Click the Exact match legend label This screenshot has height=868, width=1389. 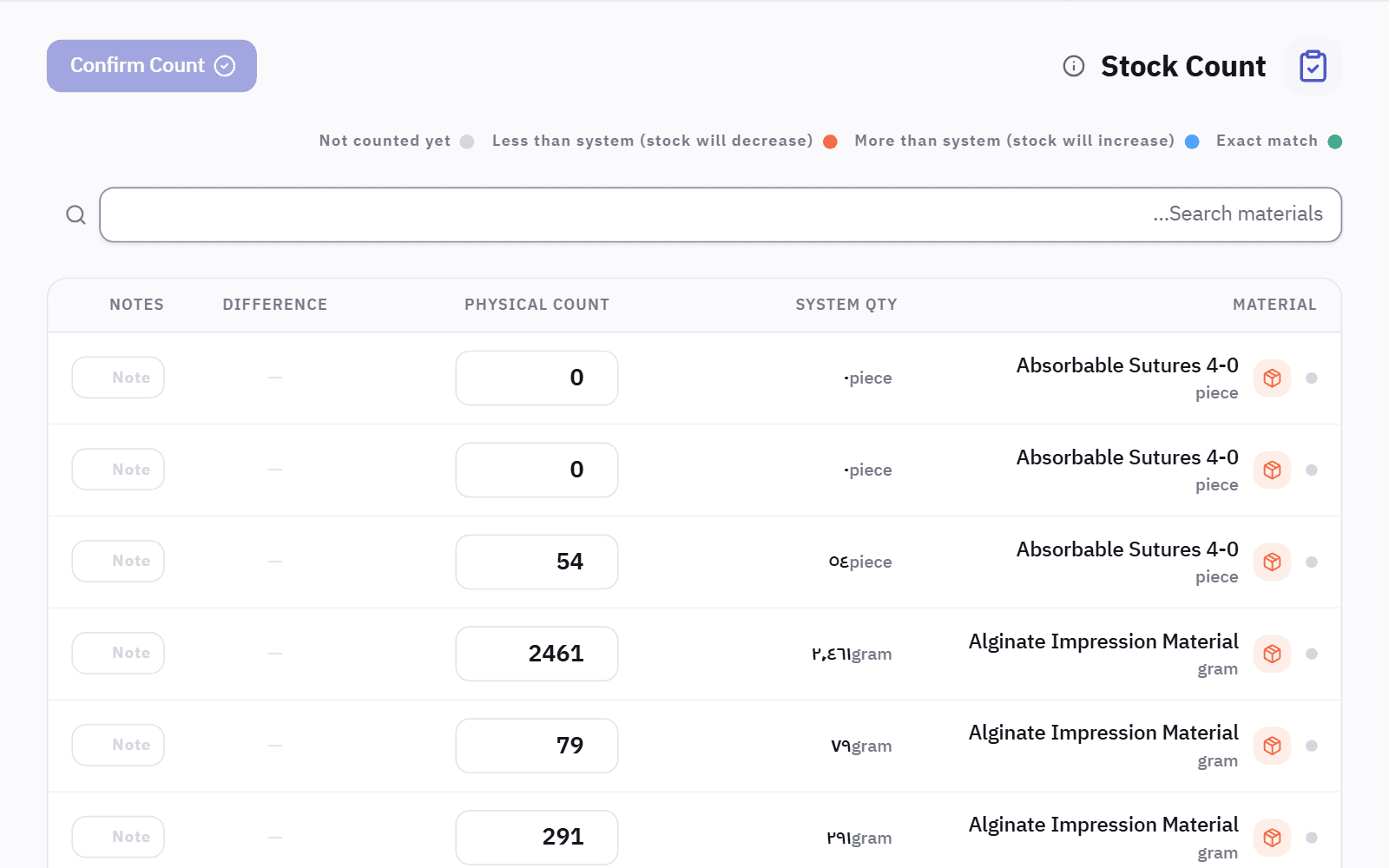click(x=1267, y=141)
